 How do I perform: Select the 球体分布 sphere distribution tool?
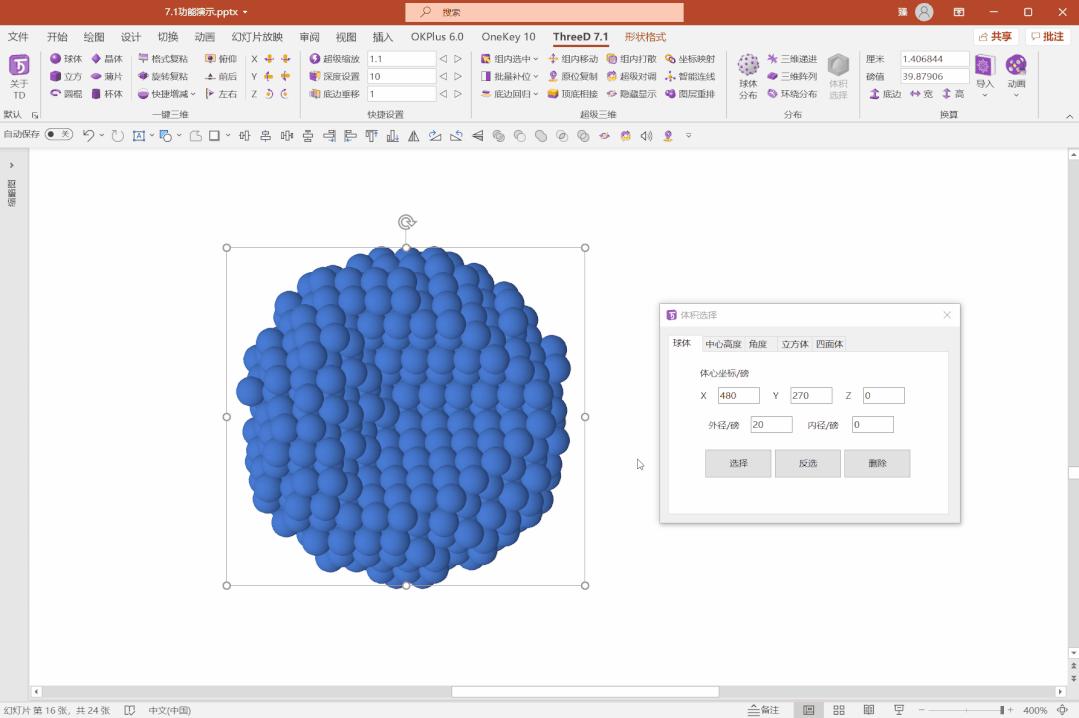[748, 76]
